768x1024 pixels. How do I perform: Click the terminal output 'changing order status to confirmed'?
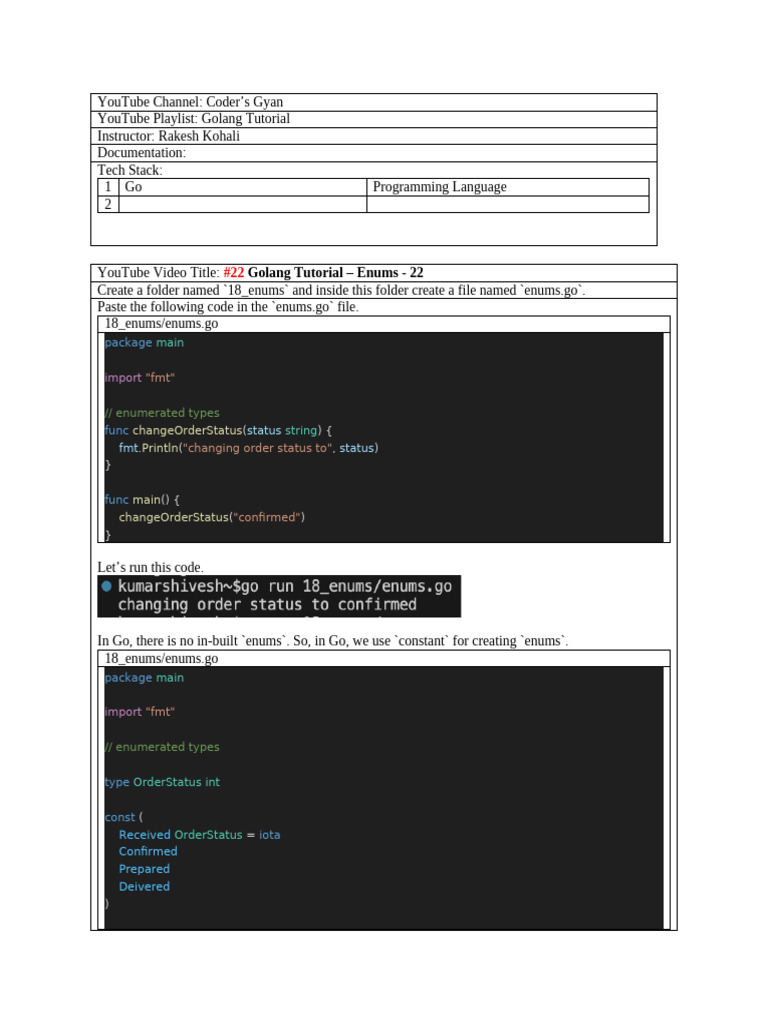pos(267,605)
